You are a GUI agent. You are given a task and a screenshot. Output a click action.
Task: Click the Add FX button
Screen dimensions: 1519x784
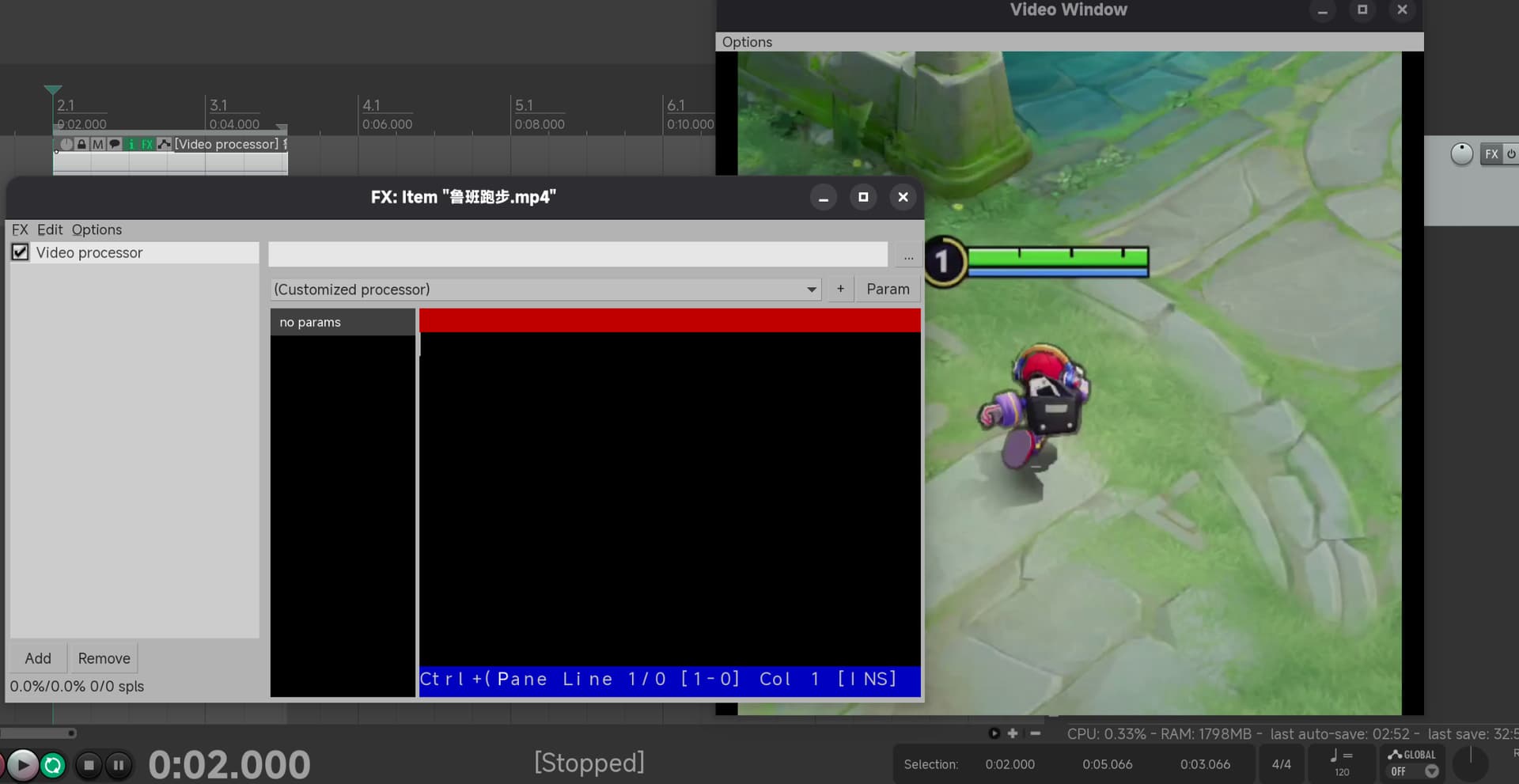[38, 658]
